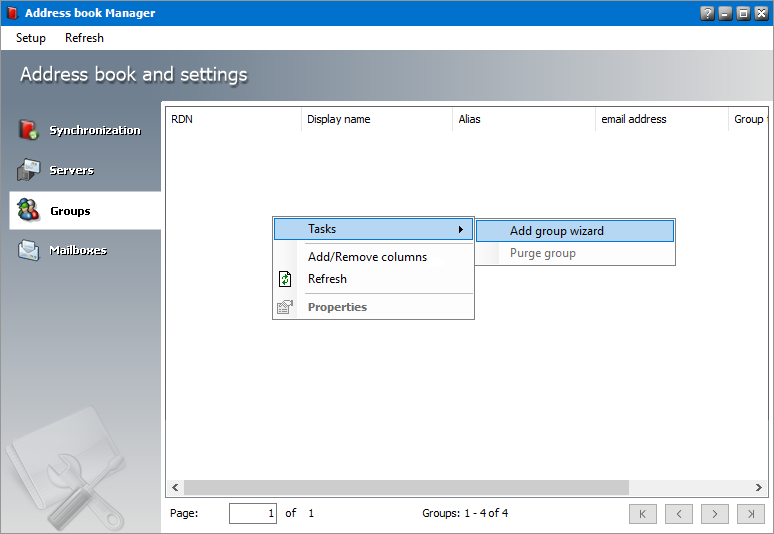Click the Mailboxes envelope icon
Viewport: 774px width, 534px height.
click(x=28, y=250)
